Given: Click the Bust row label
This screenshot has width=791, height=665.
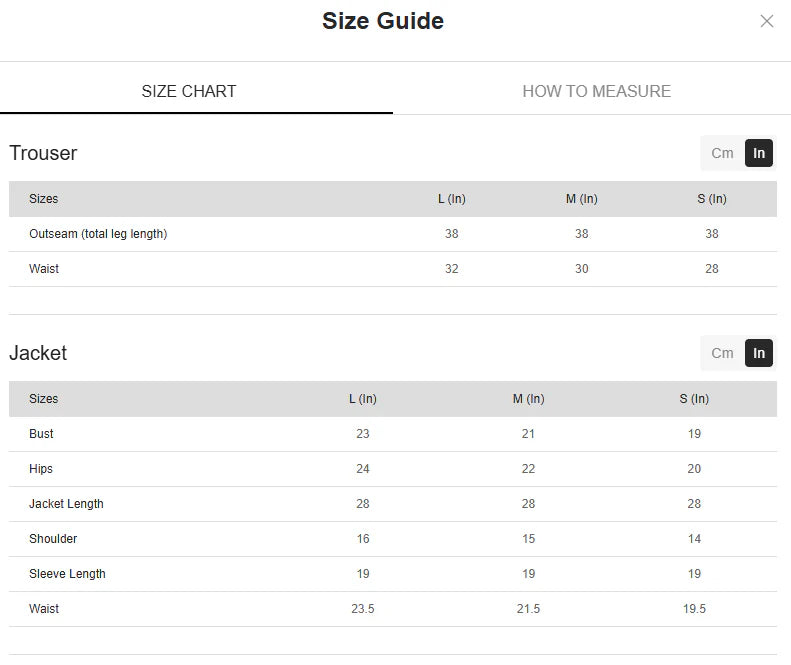Looking at the screenshot, I should pyautogui.click(x=42, y=434).
